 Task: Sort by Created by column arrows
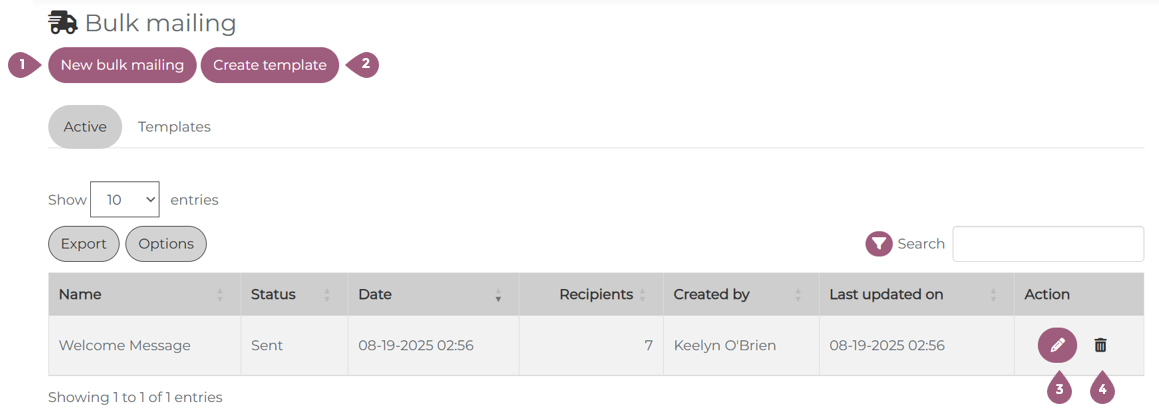coord(798,295)
